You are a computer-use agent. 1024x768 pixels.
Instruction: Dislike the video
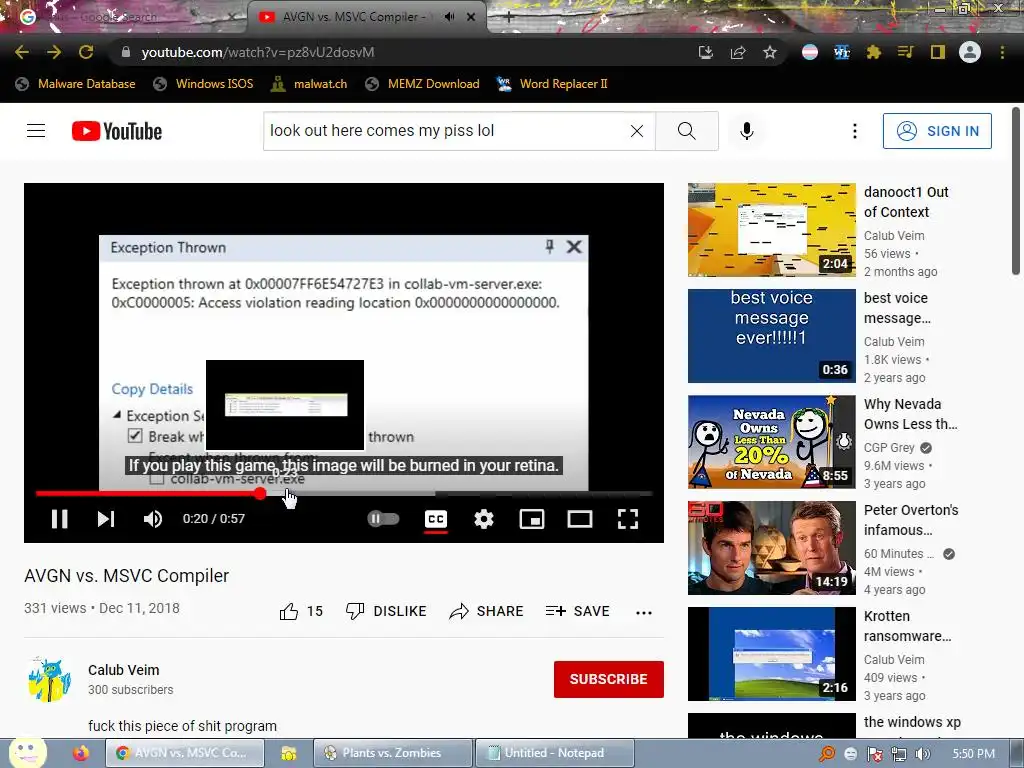[386, 611]
